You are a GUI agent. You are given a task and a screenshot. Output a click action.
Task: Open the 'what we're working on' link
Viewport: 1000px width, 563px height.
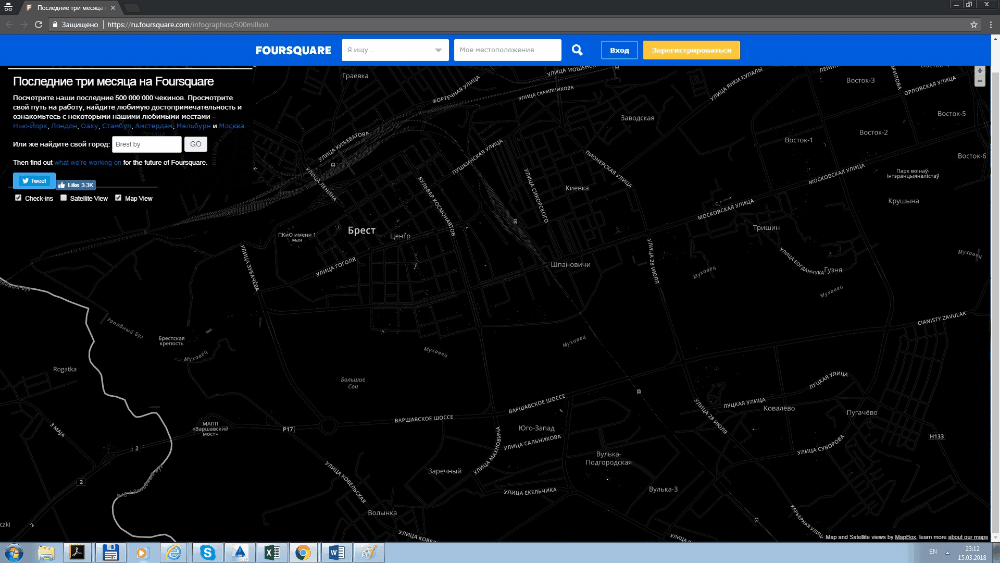tap(87, 163)
